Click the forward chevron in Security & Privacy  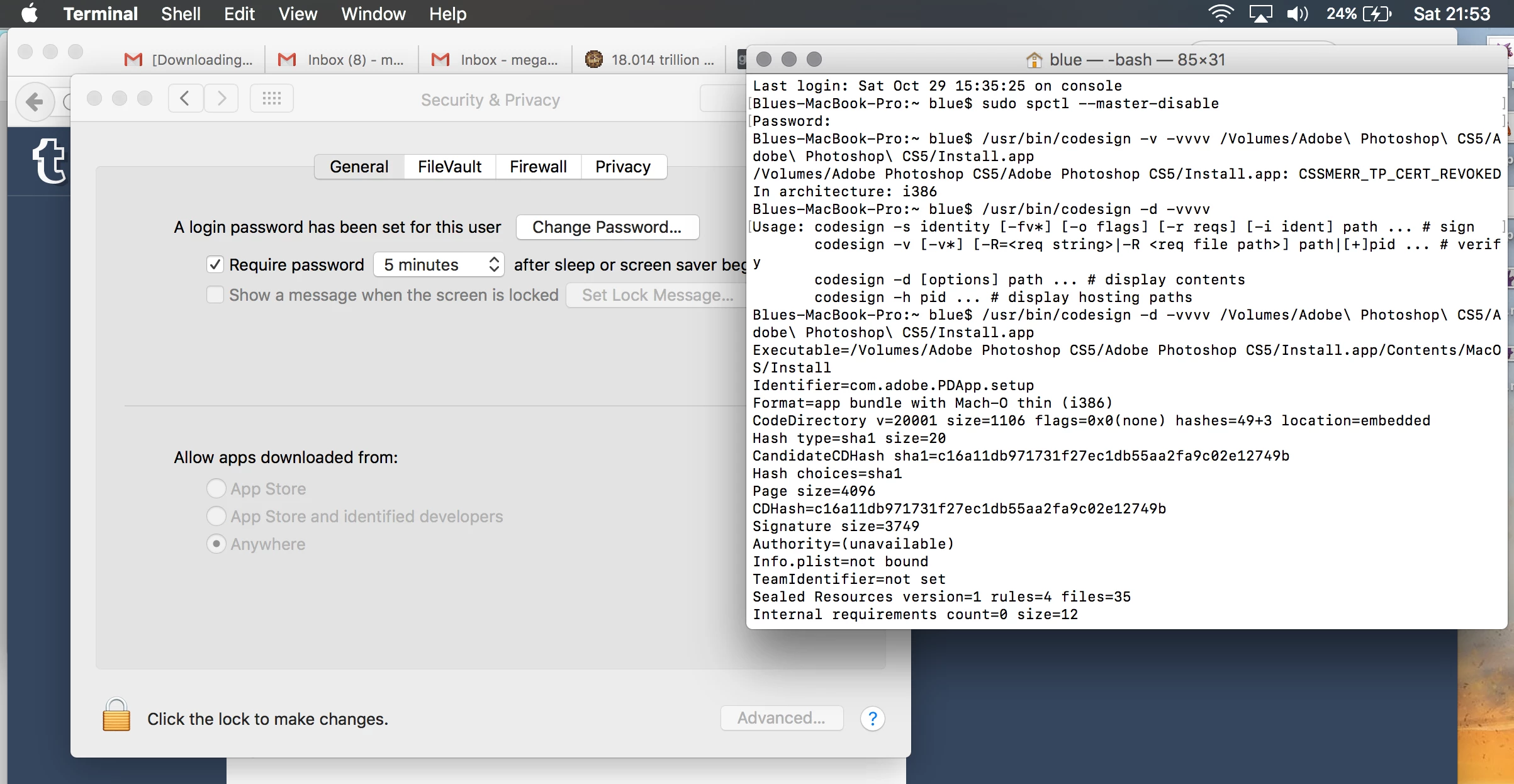tap(221, 99)
